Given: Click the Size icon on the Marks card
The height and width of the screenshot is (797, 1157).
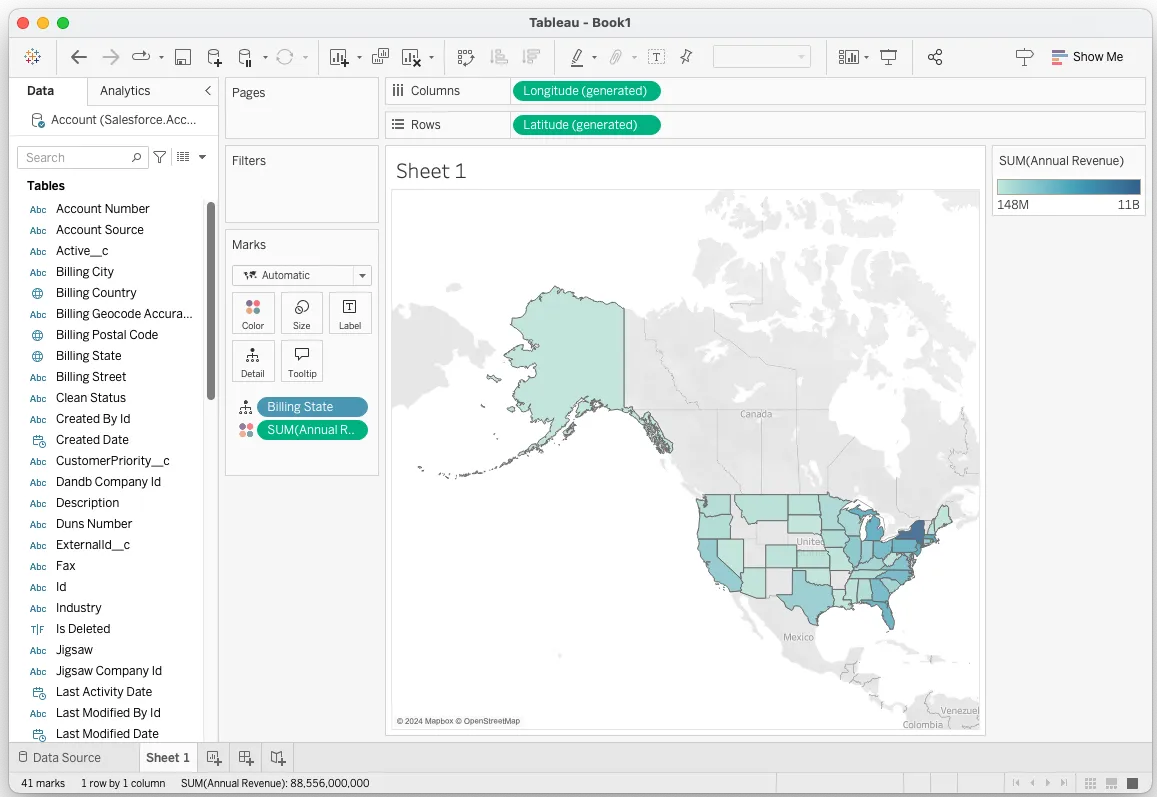Looking at the screenshot, I should click(x=302, y=313).
